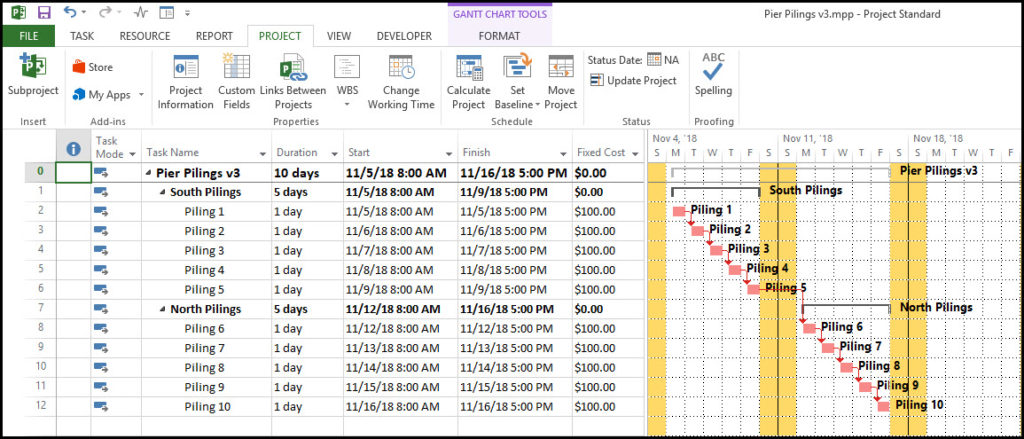Screen dimensions: 1024x439
Task: Switch to the RESOURCE tab
Action: [144, 37]
